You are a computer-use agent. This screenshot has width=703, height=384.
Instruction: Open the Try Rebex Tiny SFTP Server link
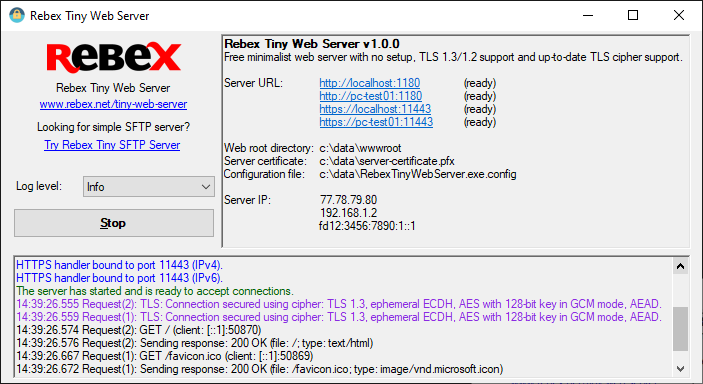(112, 145)
